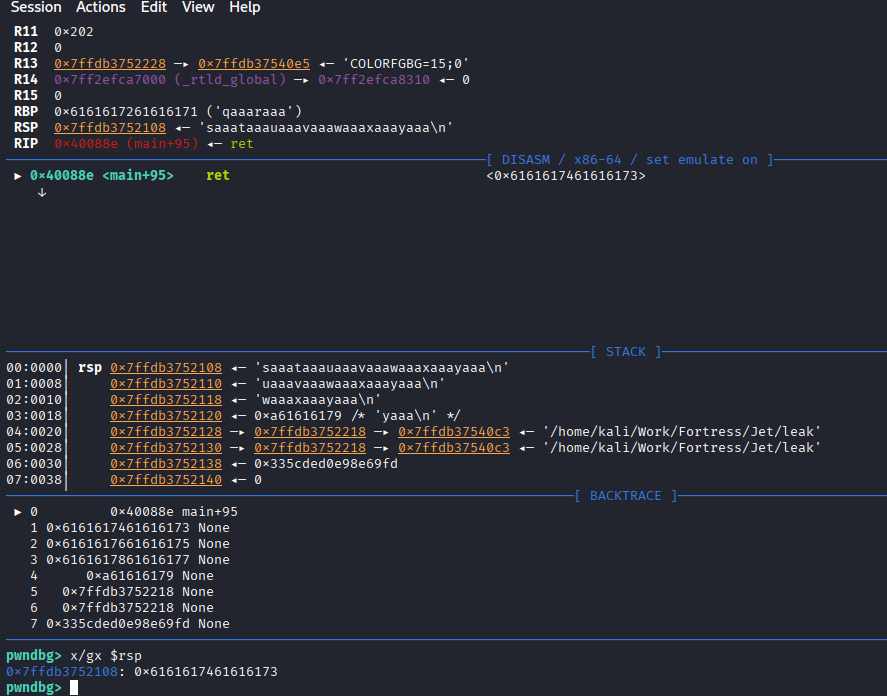Click the current-instruction arrow in the disassembly
887x696 pixels.
[x=18, y=175]
